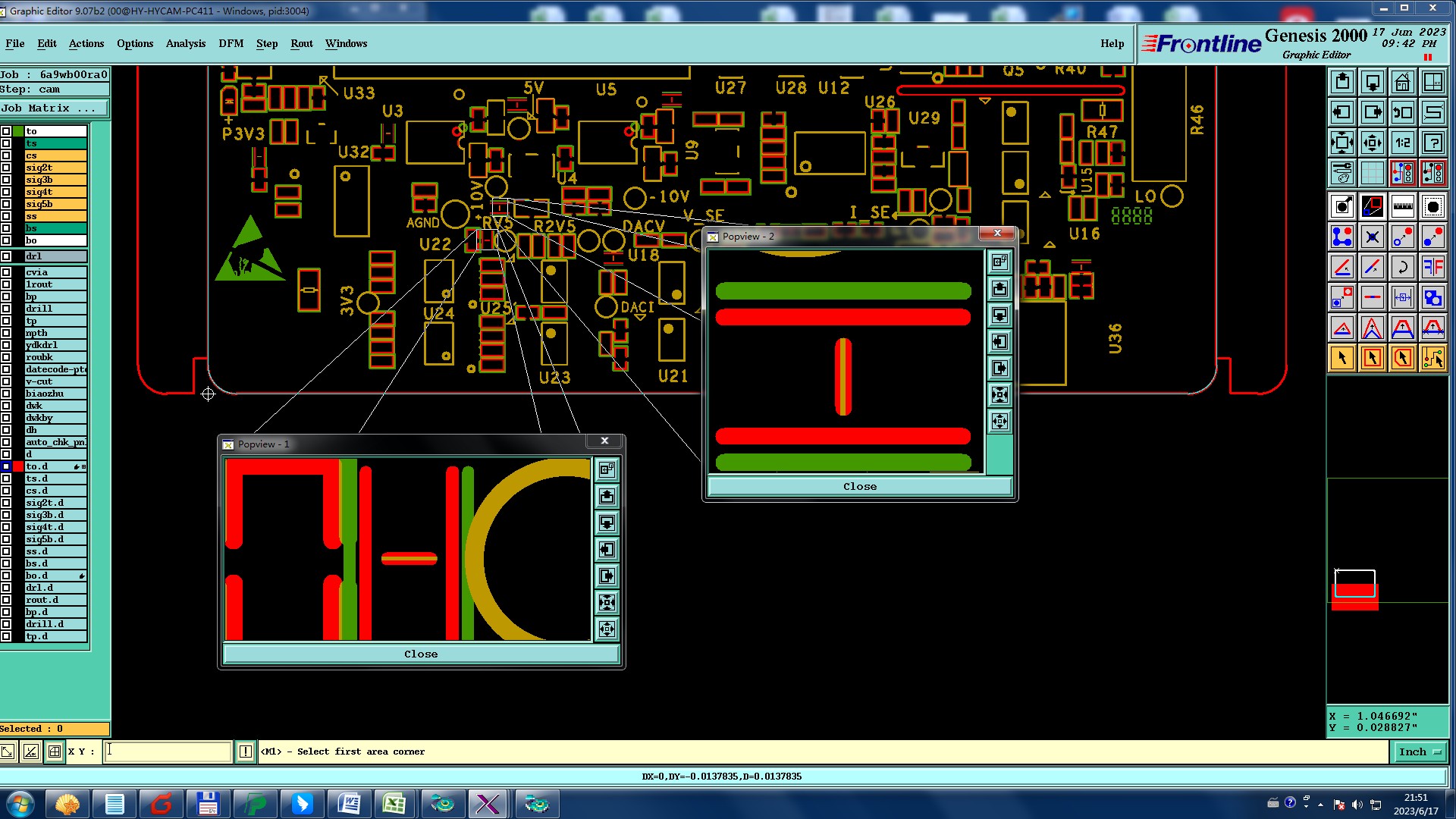Click the 1:2 zoom scale icon
1456x819 pixels.
click(1402, 143)
